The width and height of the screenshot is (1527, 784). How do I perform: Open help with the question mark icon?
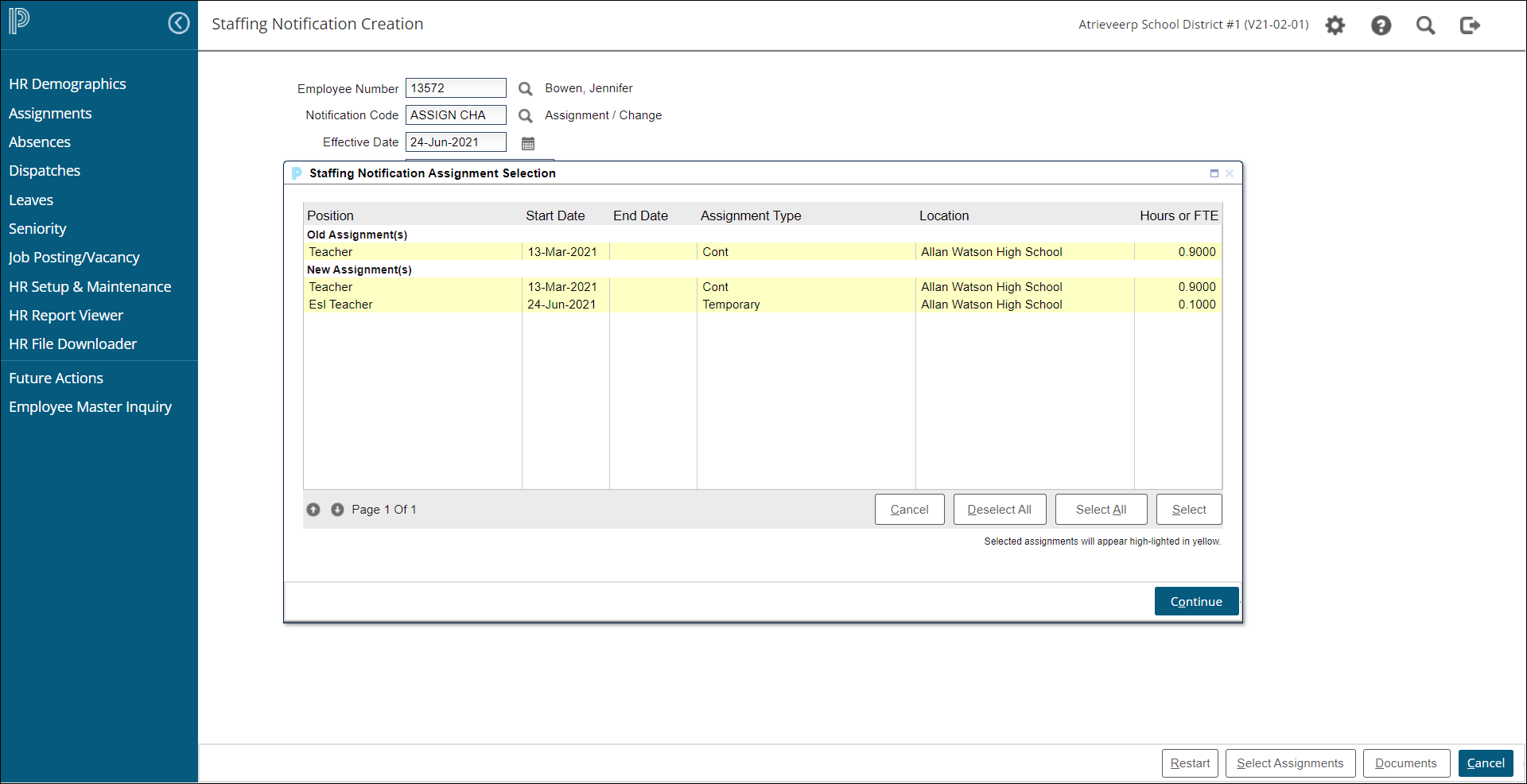(x=1381, y=25)
